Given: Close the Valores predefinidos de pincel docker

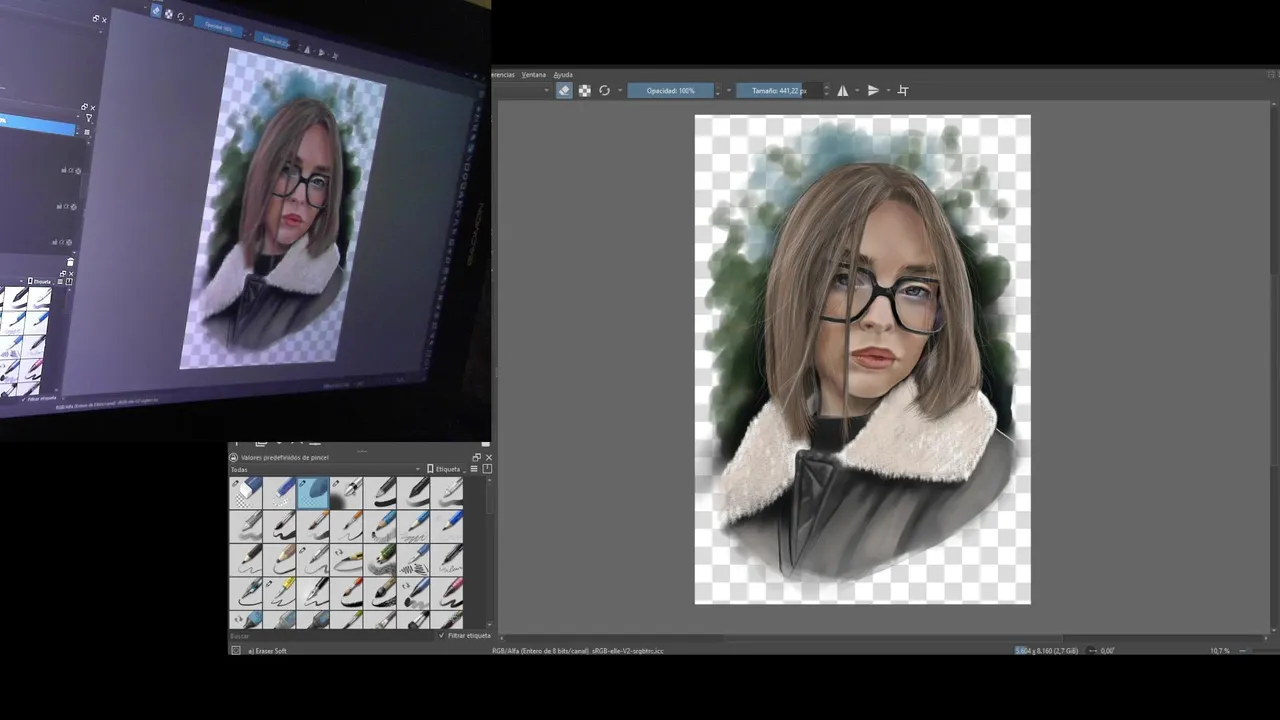Looking at the screenshot, I should [x=488, y=457].
